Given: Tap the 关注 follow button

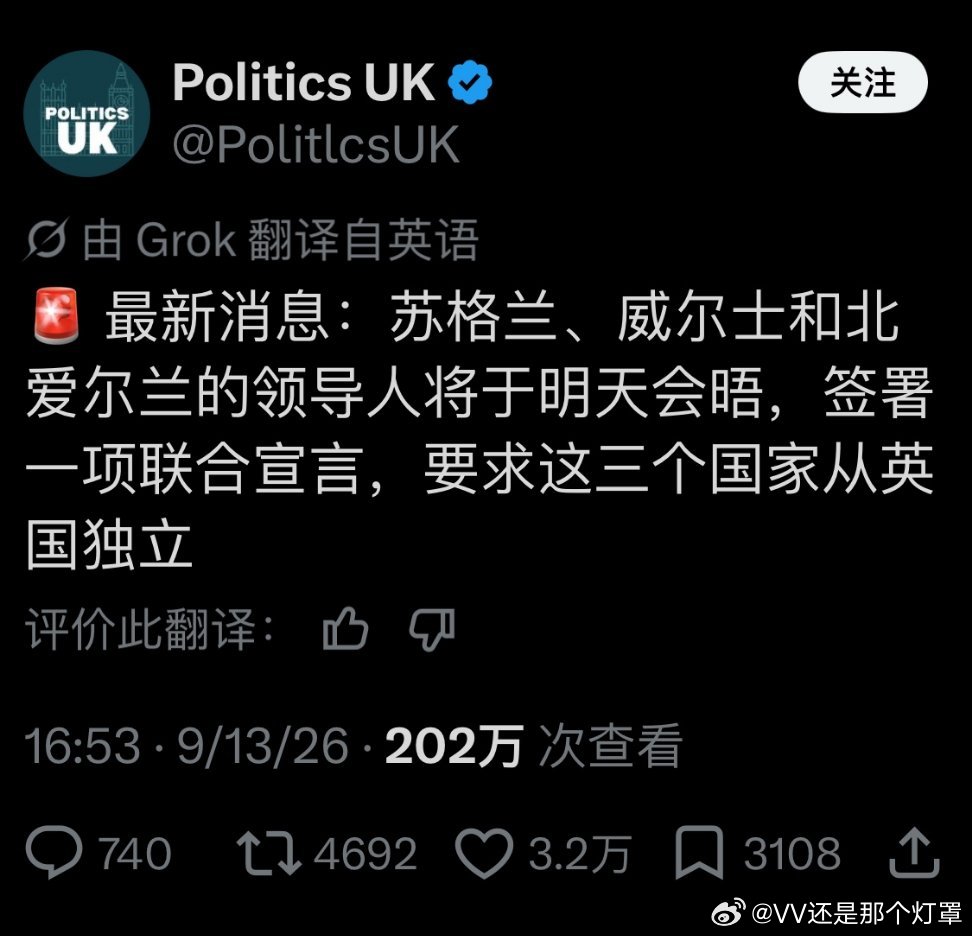Looking at the screenshot, I should pos(862,82).
